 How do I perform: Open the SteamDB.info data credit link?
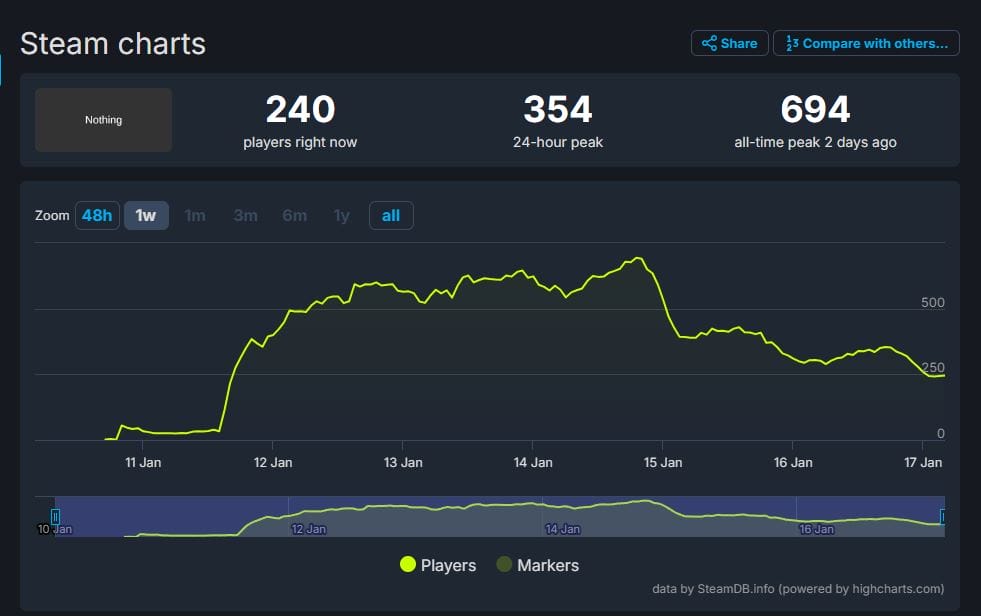[736, 588]
